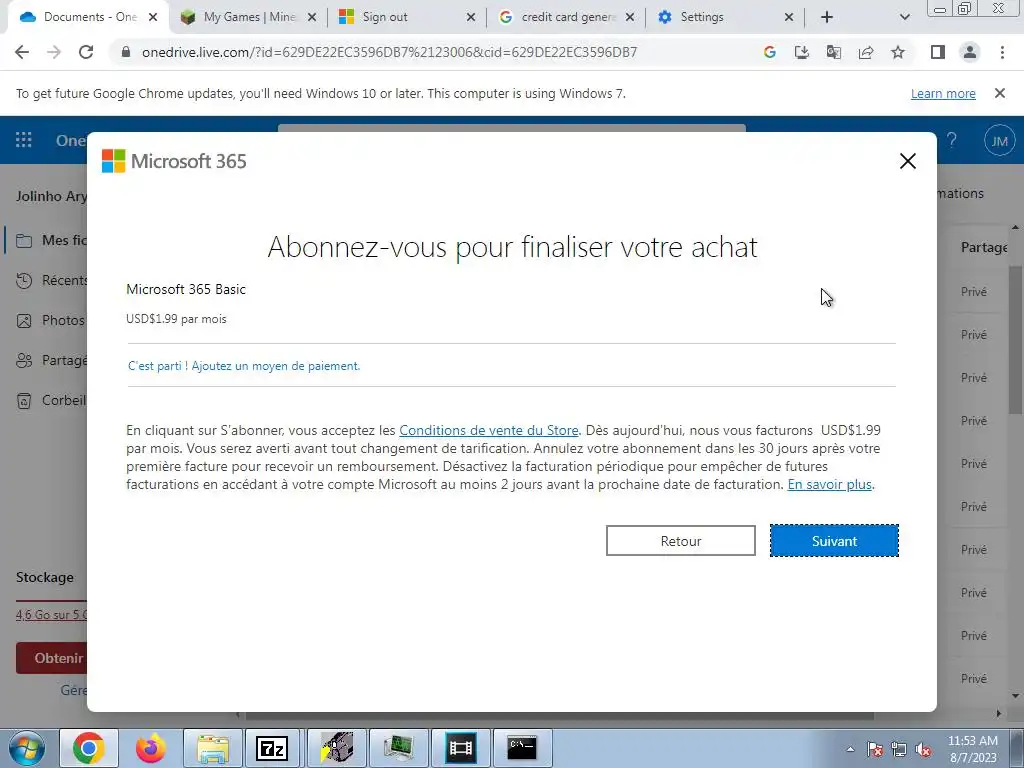View site information lock icon
The height and width of the screenshot is (768, 1024).
click(x=126, y=52)
